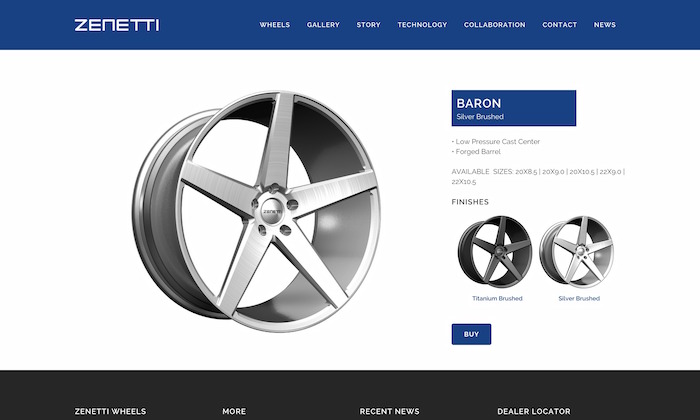Click the Dealer Locator footer heading

[534, 412]
